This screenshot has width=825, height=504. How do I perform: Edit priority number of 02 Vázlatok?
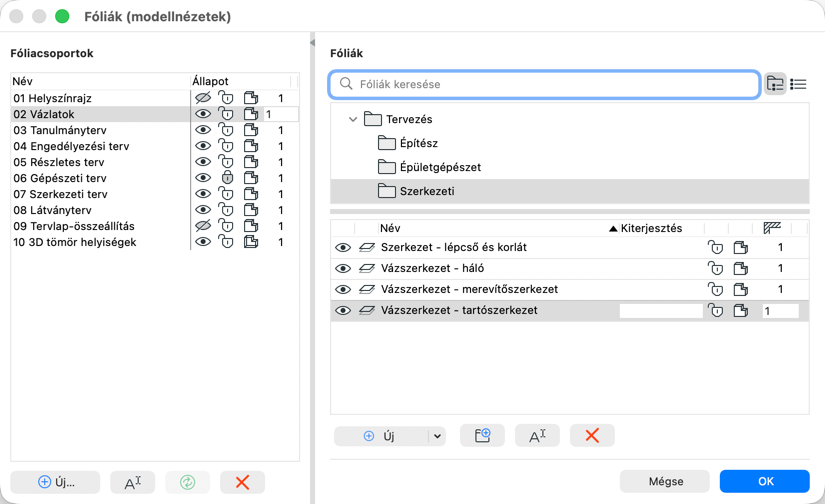tap(281, 114)
